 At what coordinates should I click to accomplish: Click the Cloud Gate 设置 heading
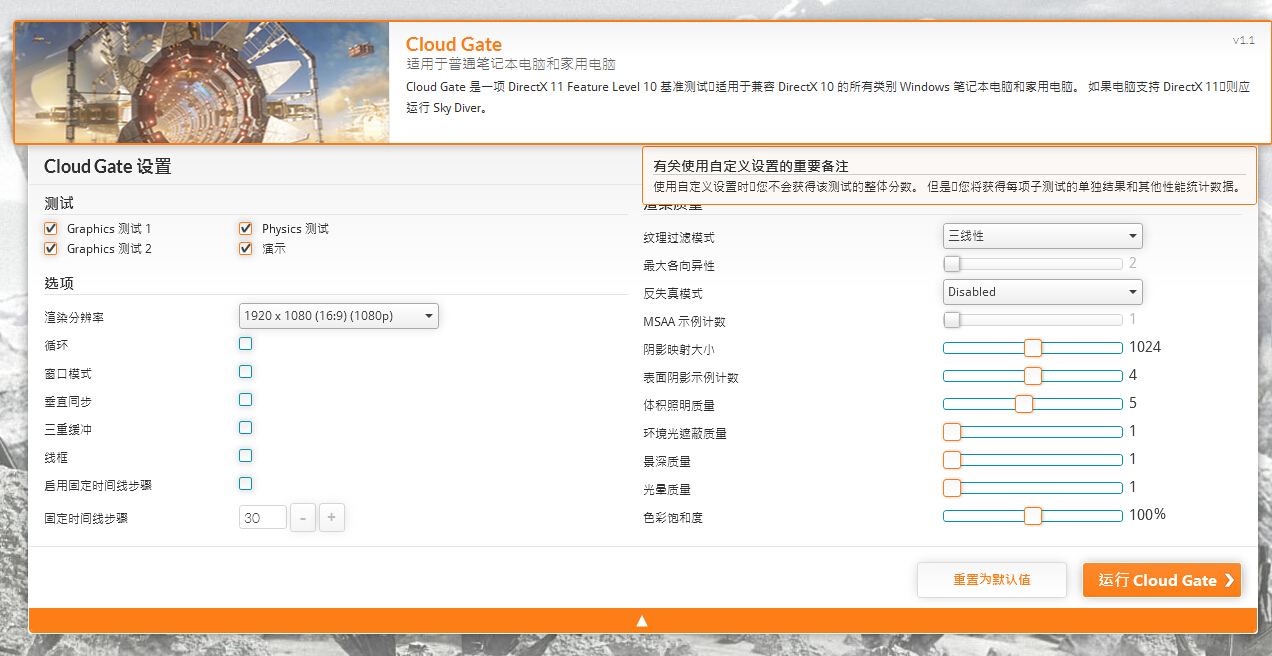(x=108, y=167)
